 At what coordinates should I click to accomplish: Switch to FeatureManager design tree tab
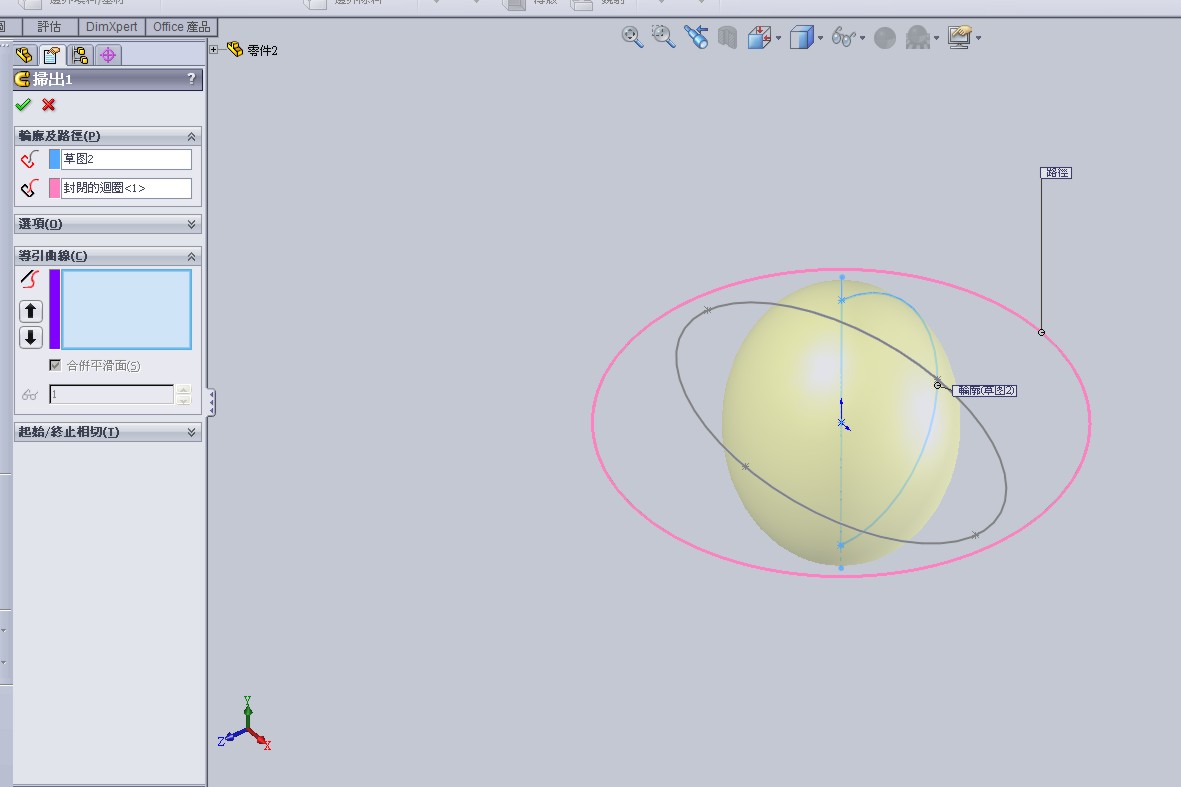tap(24, 55)
